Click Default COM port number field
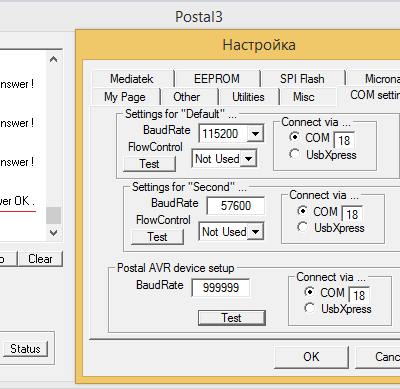 click(344, 140)
